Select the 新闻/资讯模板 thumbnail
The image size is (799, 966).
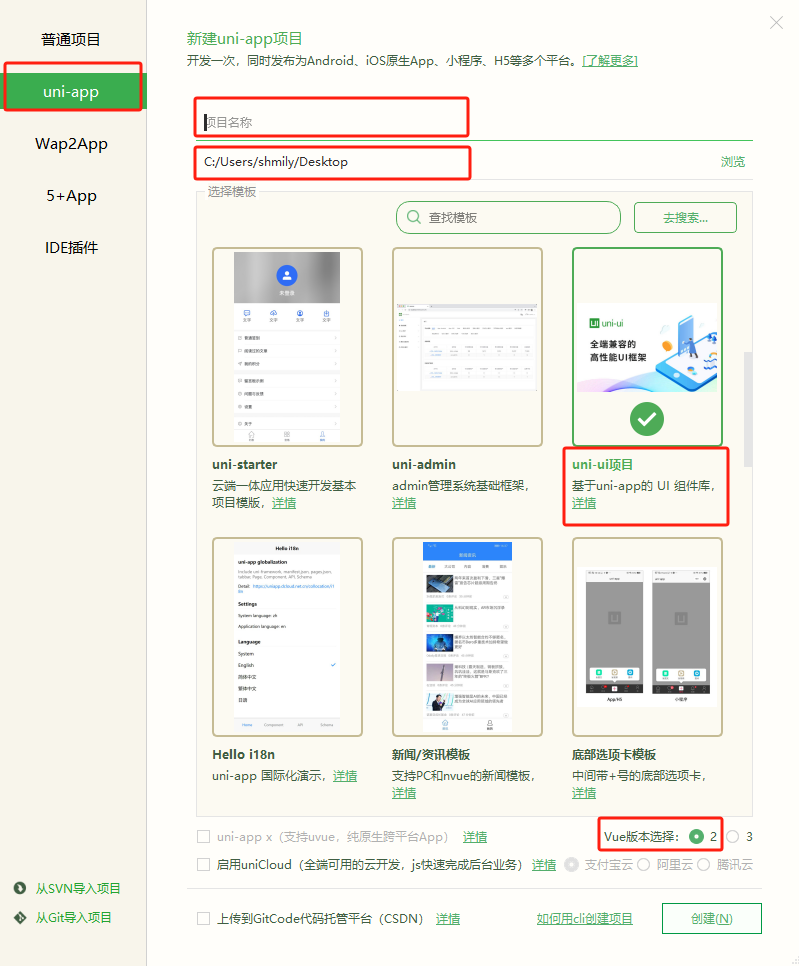[x=467, y=637]
